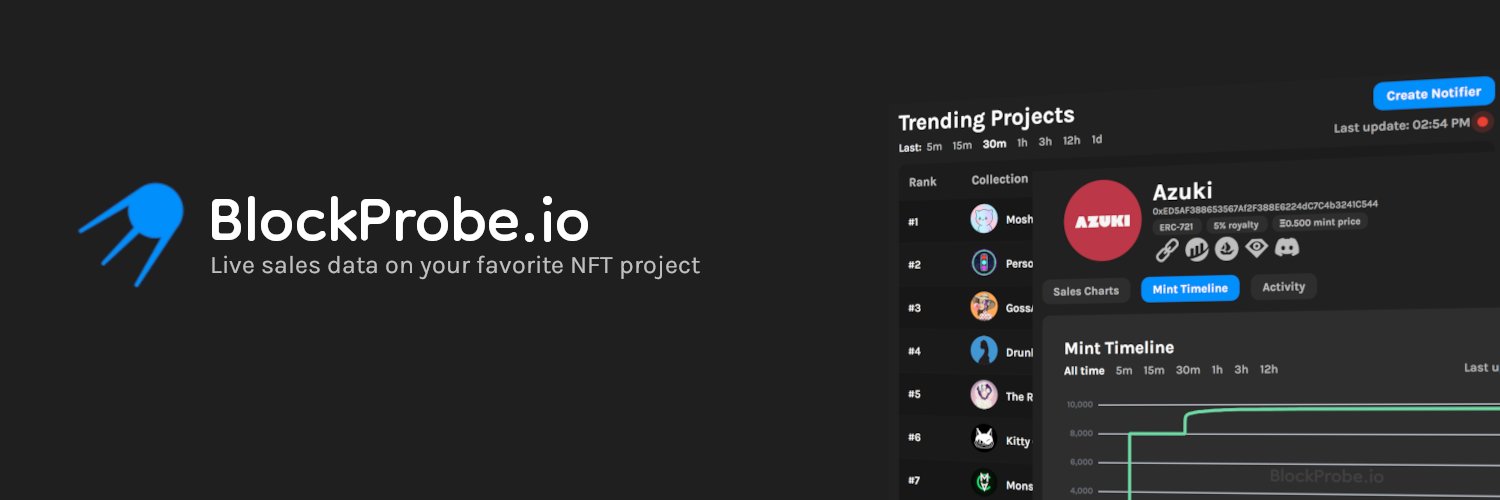Switch to the Sales Charts tab
The width and height of the screenshot is (1500, 500).
(1086, 291)
